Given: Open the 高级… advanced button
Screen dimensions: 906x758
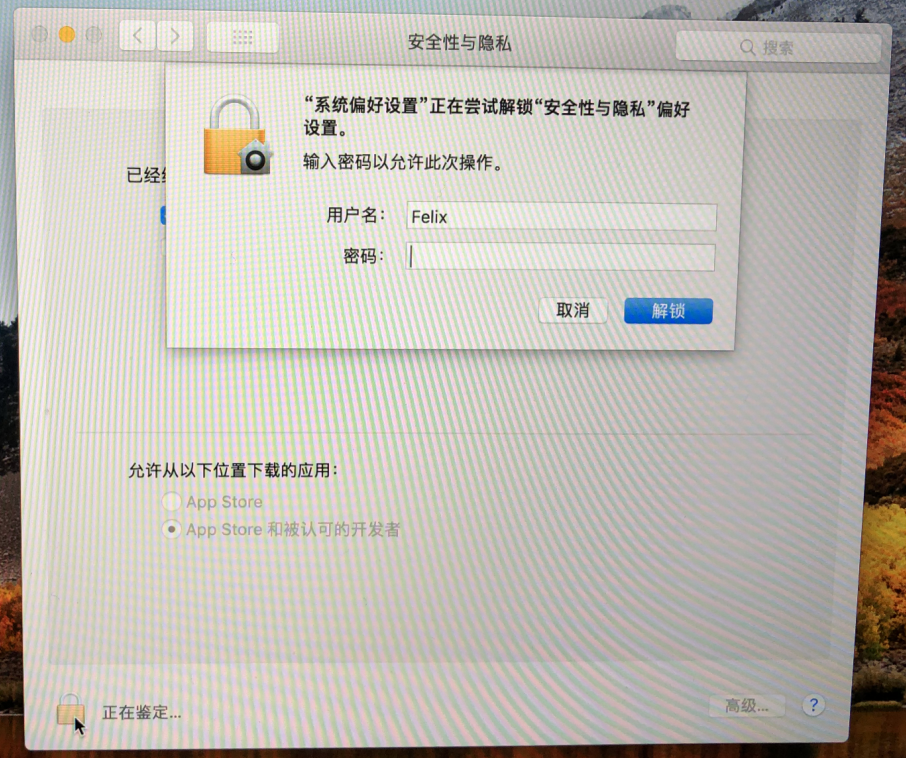Looking at the screenshot, I should (x=747, y=705).
